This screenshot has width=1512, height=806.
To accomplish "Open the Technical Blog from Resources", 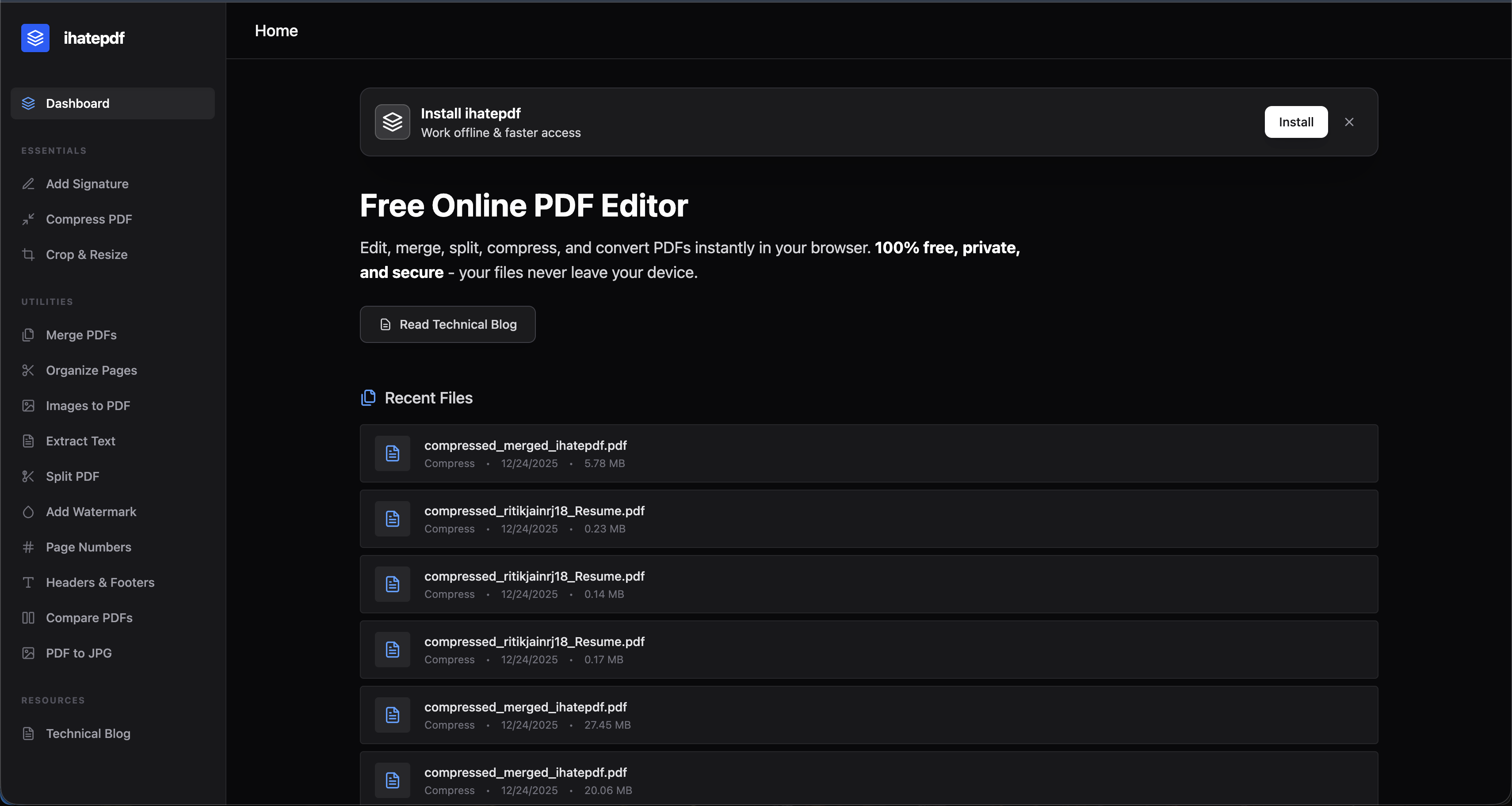I will (88, 733).
